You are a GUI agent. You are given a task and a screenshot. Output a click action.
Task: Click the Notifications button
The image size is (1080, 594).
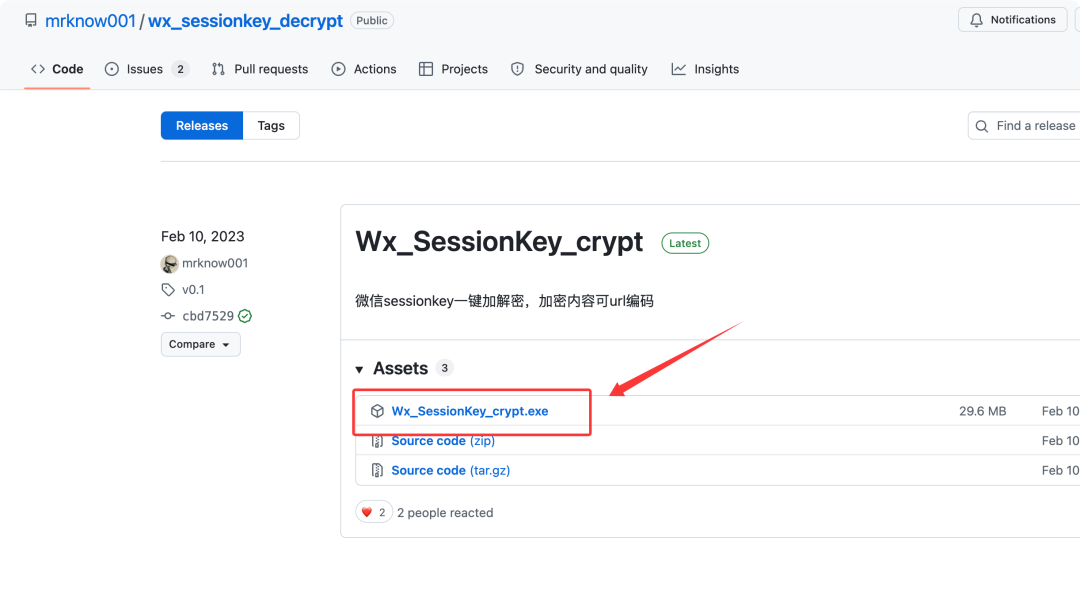point(1012,20)
